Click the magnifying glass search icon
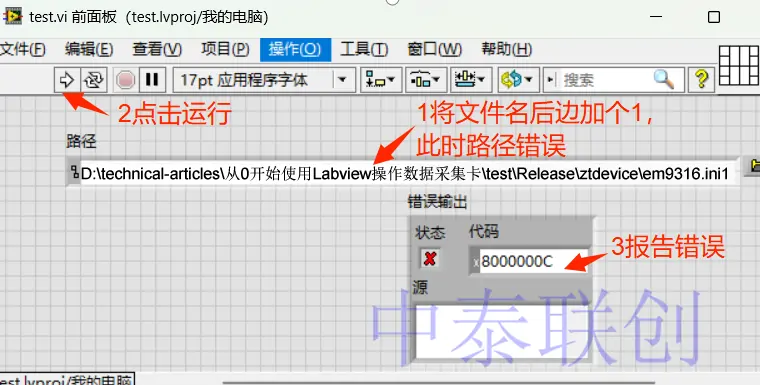This screenshot has height=385, width=760. 664,79
